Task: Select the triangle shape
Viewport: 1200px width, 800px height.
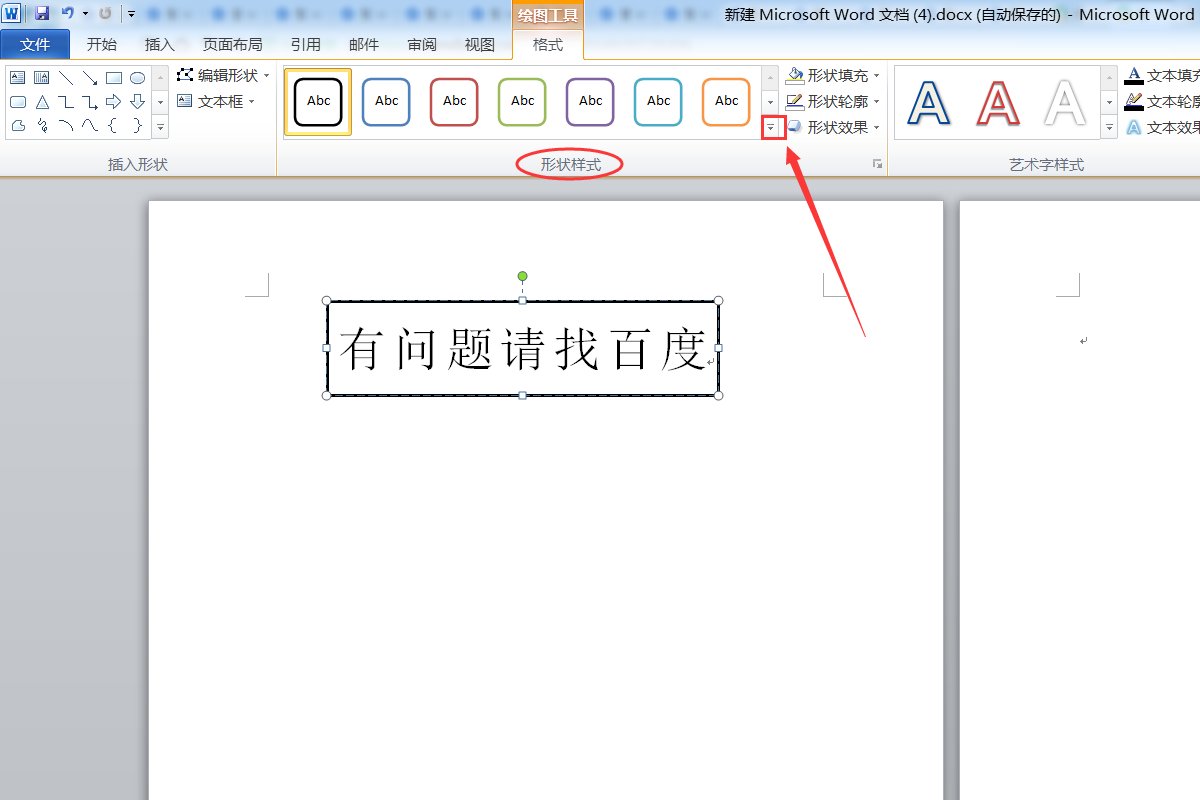Action: tap(42, 101)
